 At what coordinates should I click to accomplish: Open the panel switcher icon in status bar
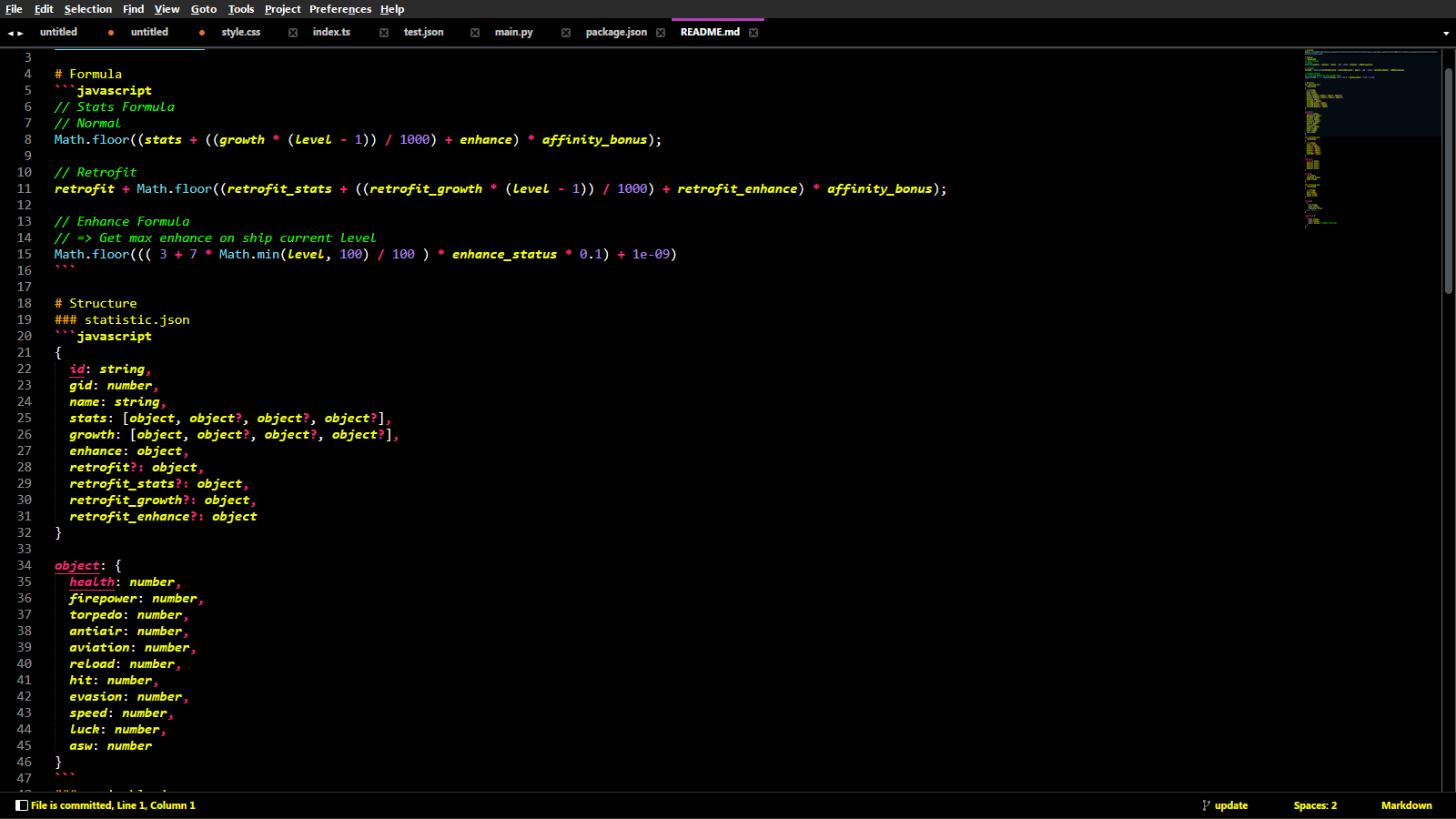pyautogui.click(x=22, y=805)
